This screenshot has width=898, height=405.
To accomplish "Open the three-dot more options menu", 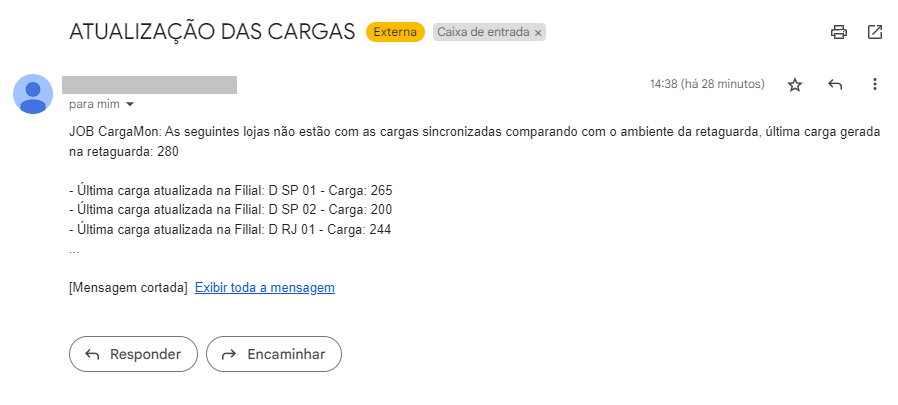I will point(875,85).
